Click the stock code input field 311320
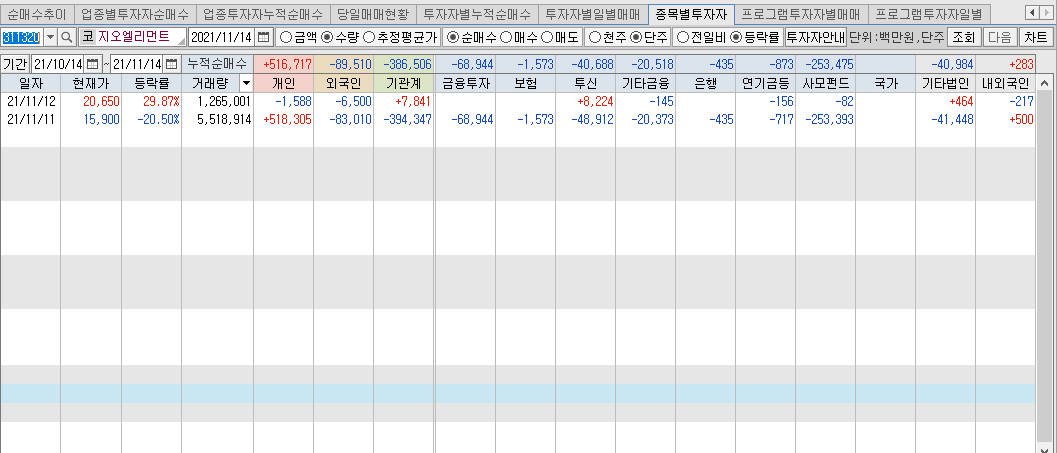This screenshot has height=453, width=1057. point(22,37)
